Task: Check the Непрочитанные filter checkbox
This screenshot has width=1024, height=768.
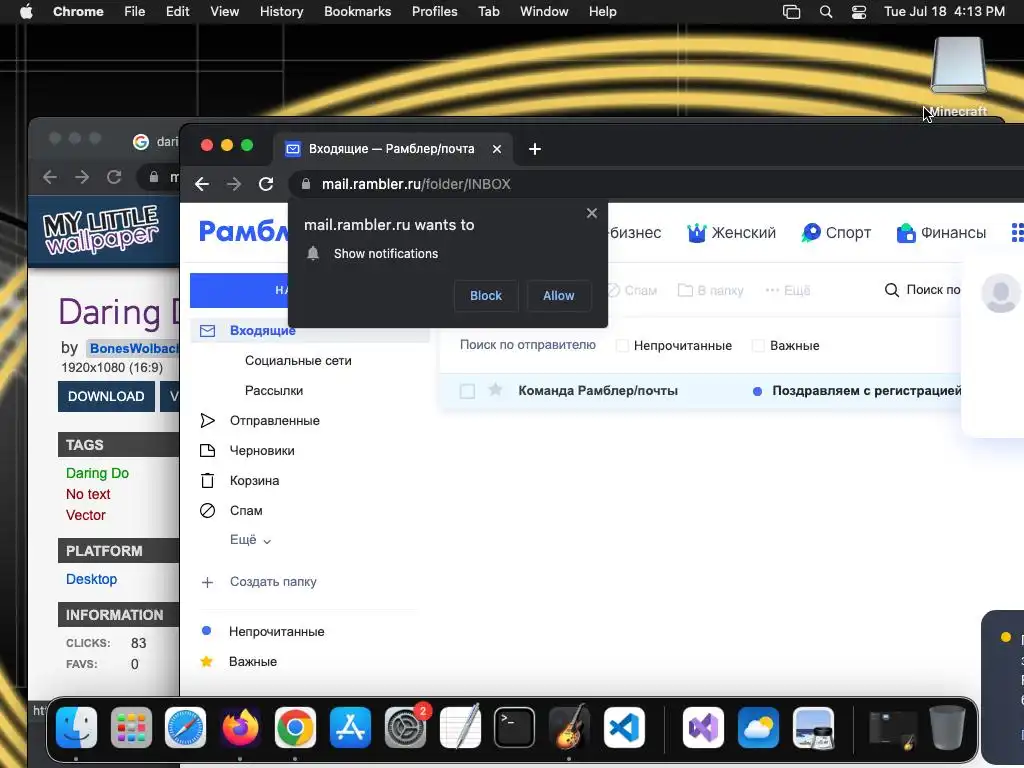Action: 622,345
